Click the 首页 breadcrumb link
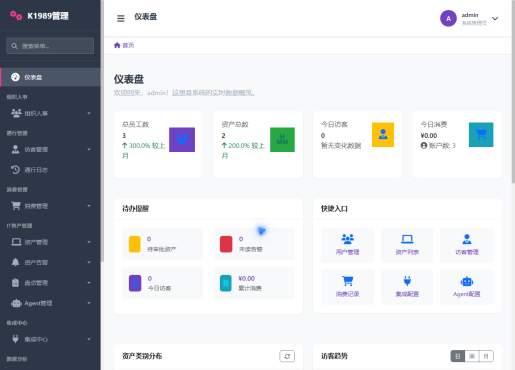 click(x=128, y=45)
